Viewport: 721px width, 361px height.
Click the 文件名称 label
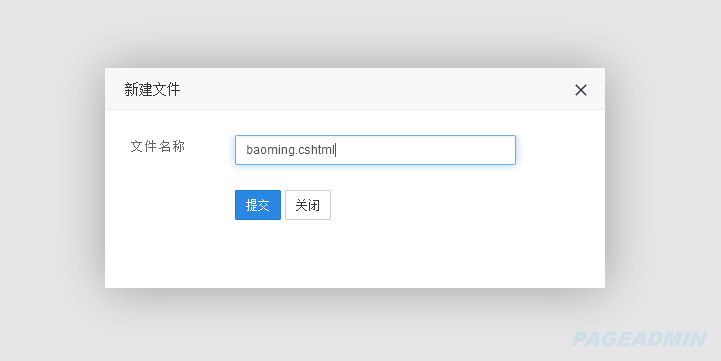[x=158, y=147]
